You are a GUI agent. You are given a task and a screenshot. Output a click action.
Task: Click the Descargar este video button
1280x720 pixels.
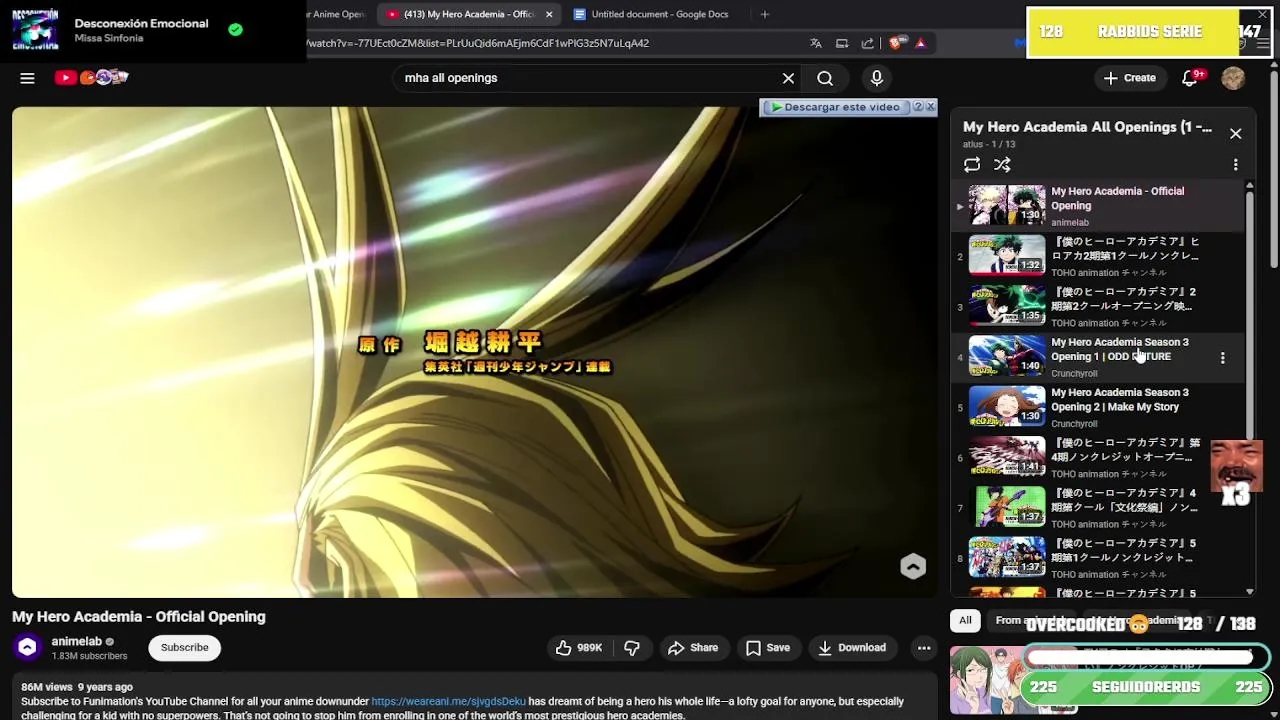pyautogui.click(x=836, y=107)
